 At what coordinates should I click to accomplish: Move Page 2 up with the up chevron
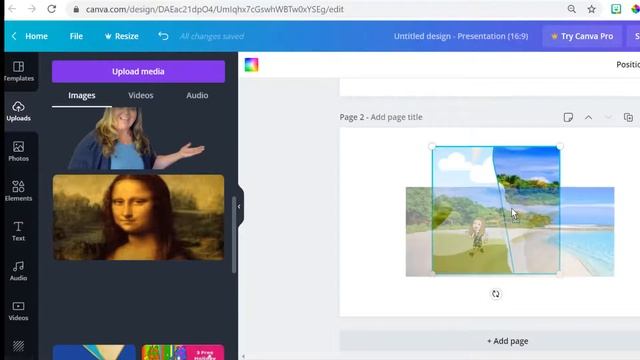click(x=588, y=118)
